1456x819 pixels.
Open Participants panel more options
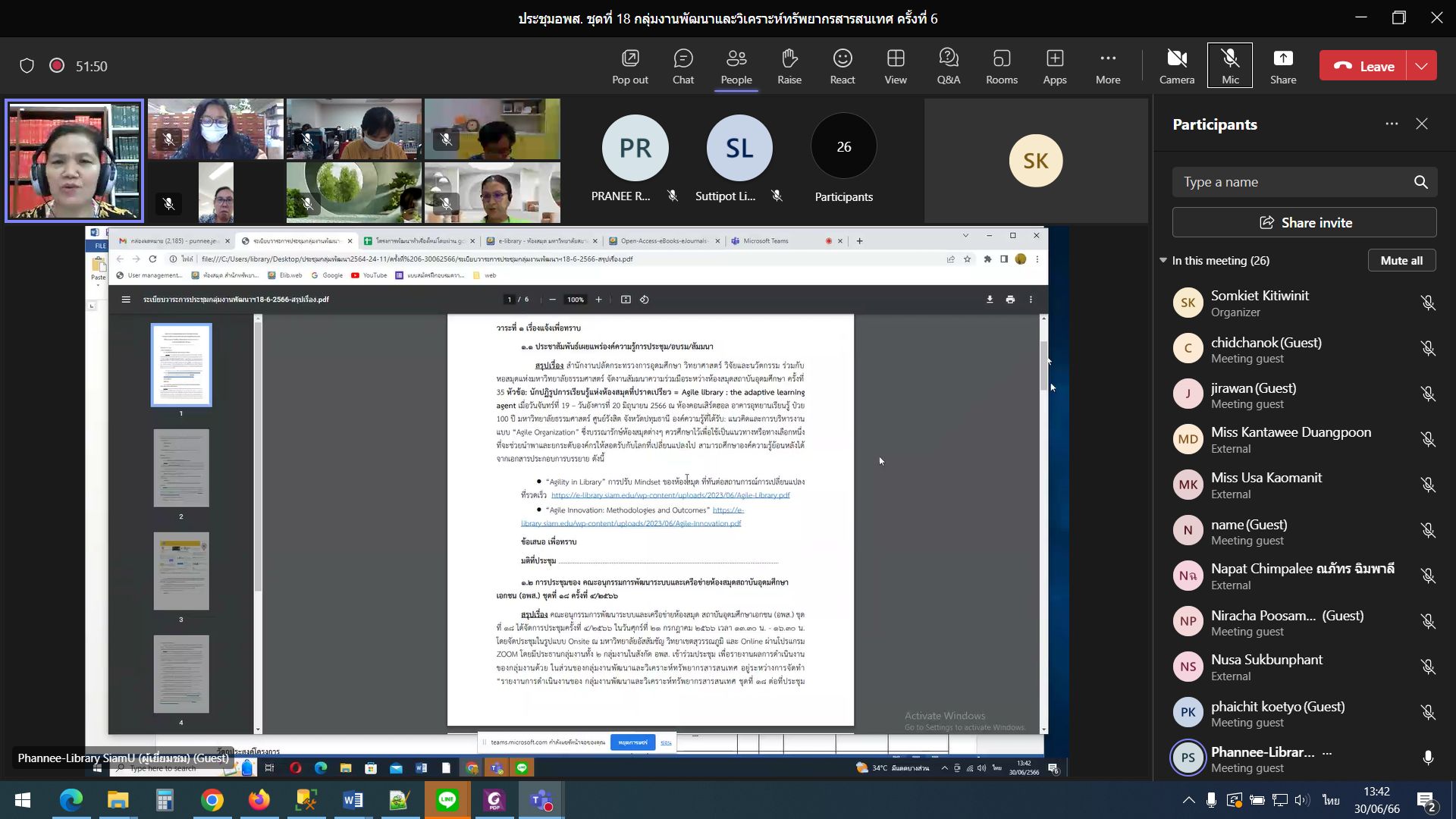[x=1391, y=124]
